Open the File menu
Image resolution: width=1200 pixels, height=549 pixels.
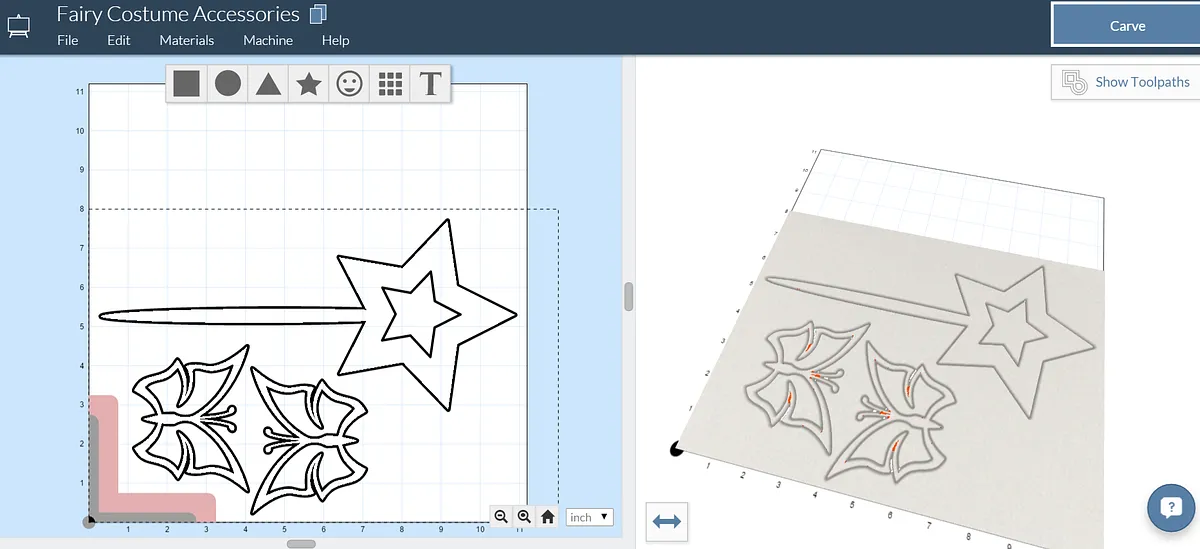click(68, 40)
